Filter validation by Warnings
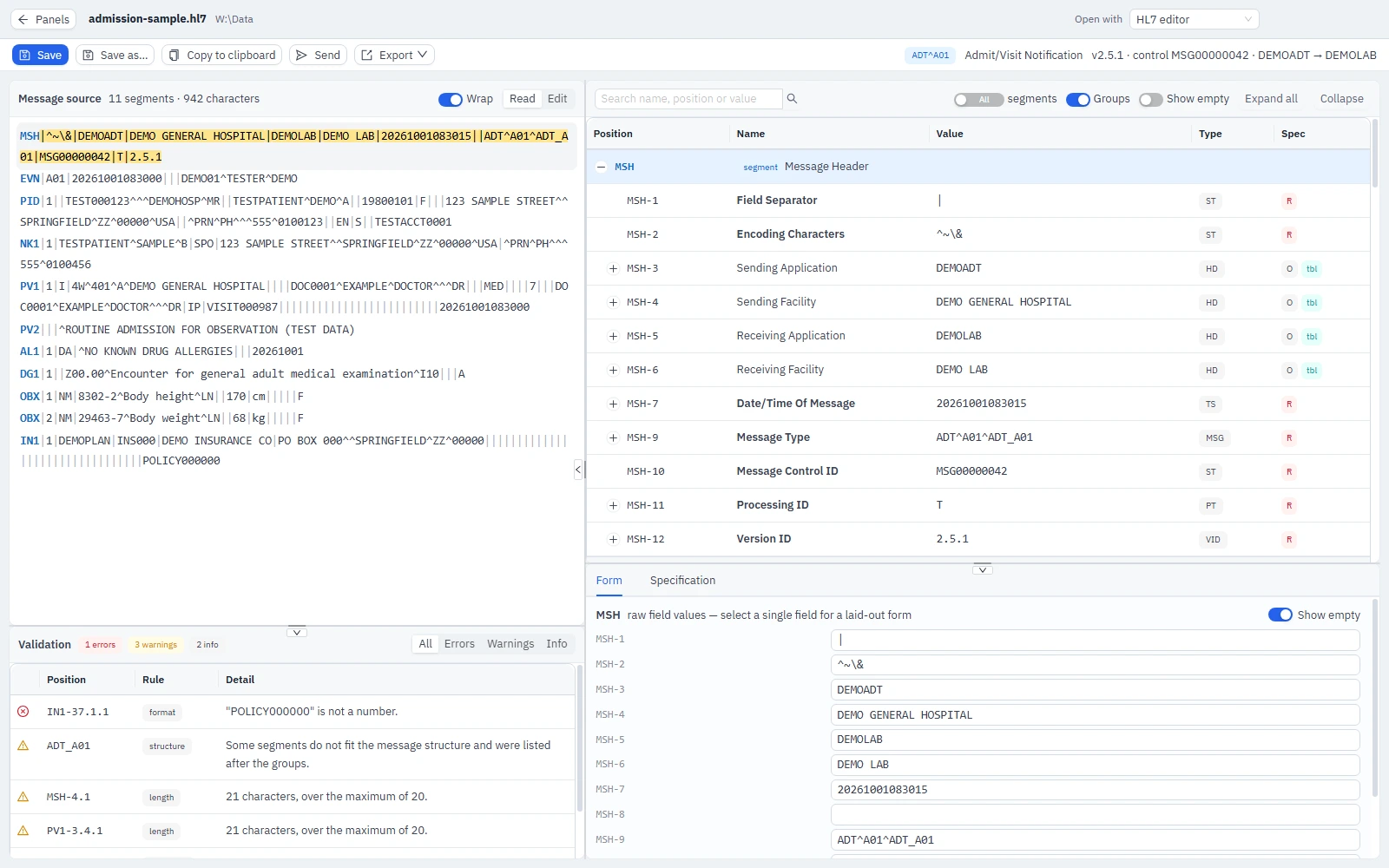The image size is (1389, 868). click(x=510, y=644)
